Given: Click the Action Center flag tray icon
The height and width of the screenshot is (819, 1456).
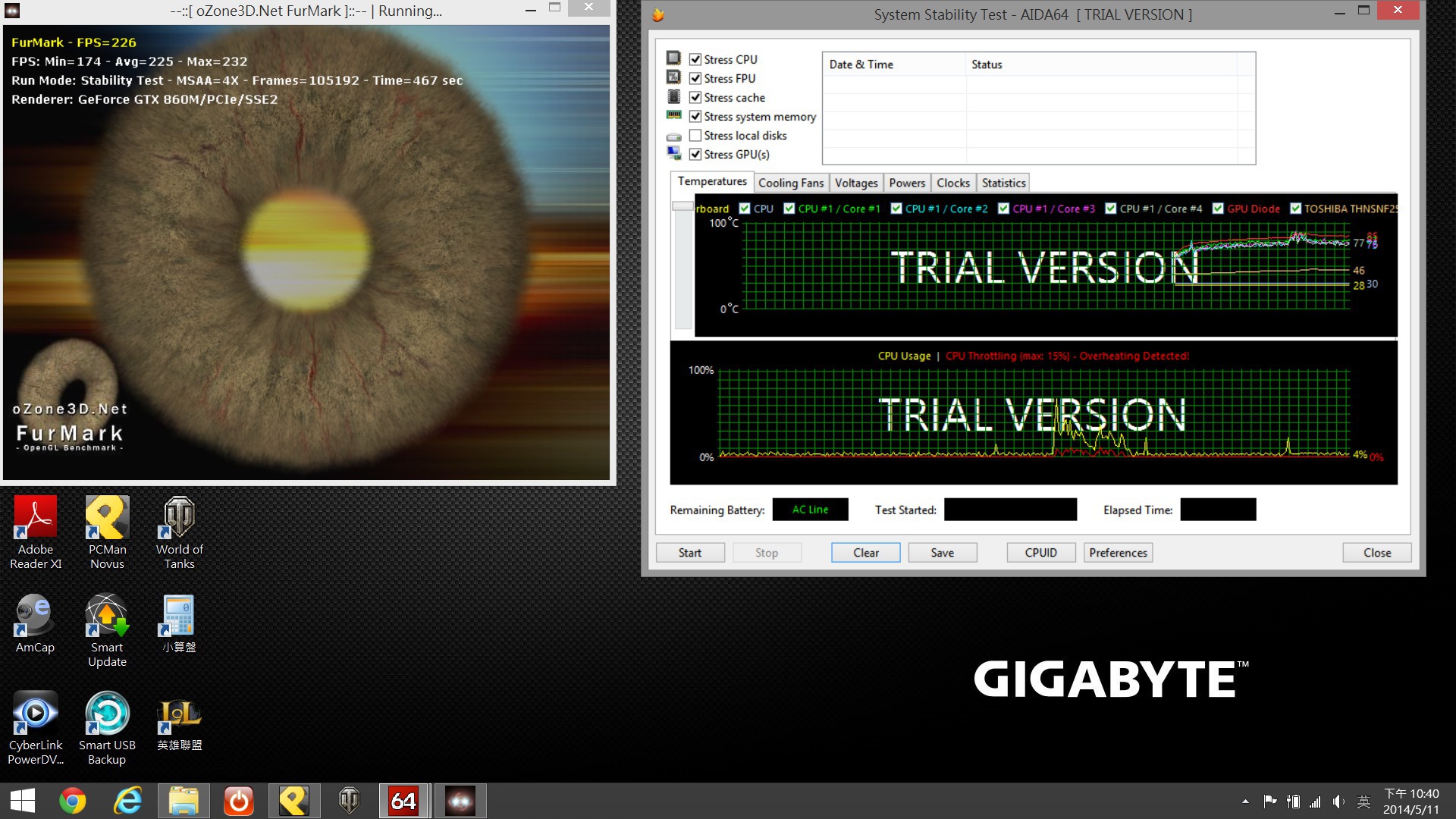Looking at the screenshot, I should click(x=1269, y=802).
